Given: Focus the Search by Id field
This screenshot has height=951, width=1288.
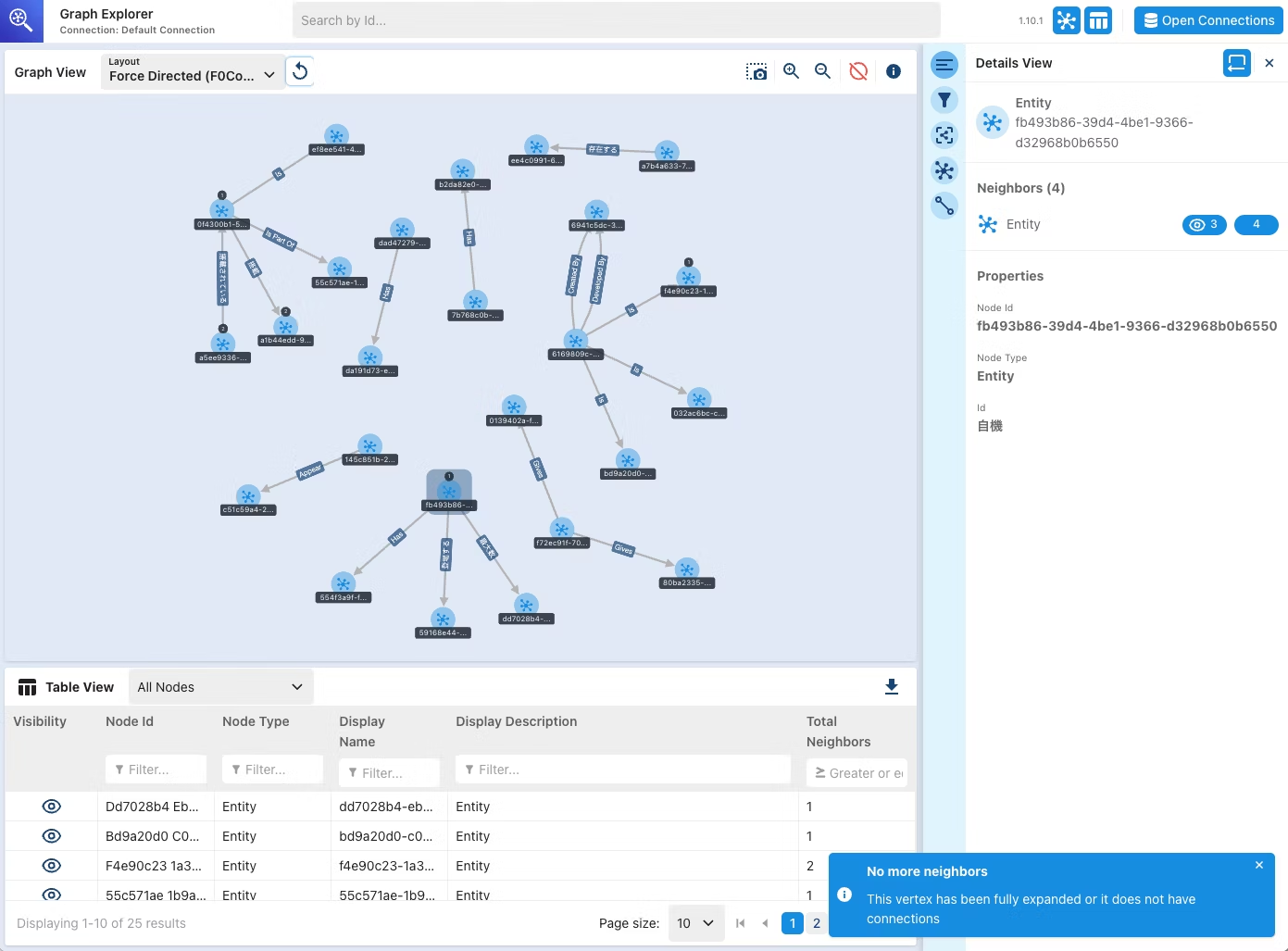Looking at the screenshot, I should tap(616, 20).
